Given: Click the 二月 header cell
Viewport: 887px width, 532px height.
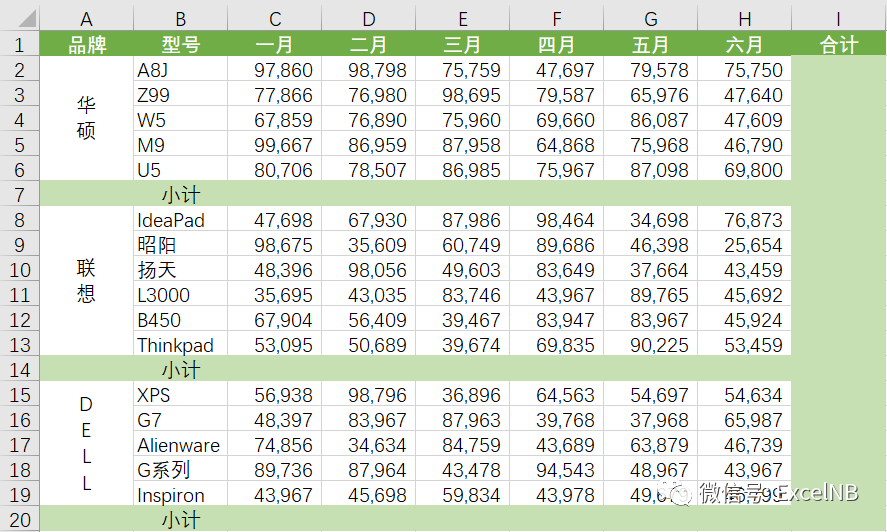Looking at the screenshot, I should (369, 44).
